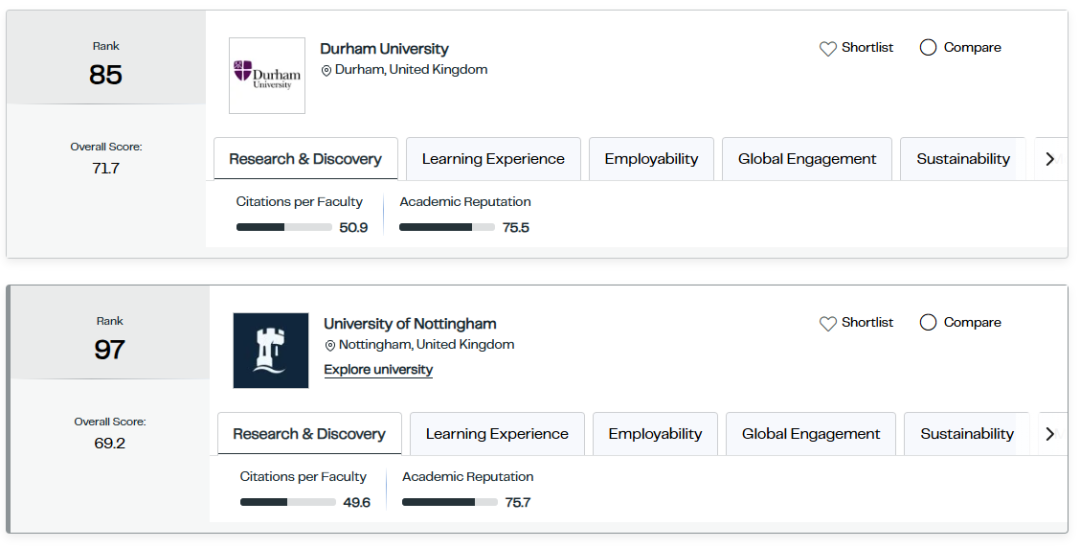The width and height of the screenshot is (1080, 548).
Task: Click the University of Nottingham castle logo
Action: point(271,350)
